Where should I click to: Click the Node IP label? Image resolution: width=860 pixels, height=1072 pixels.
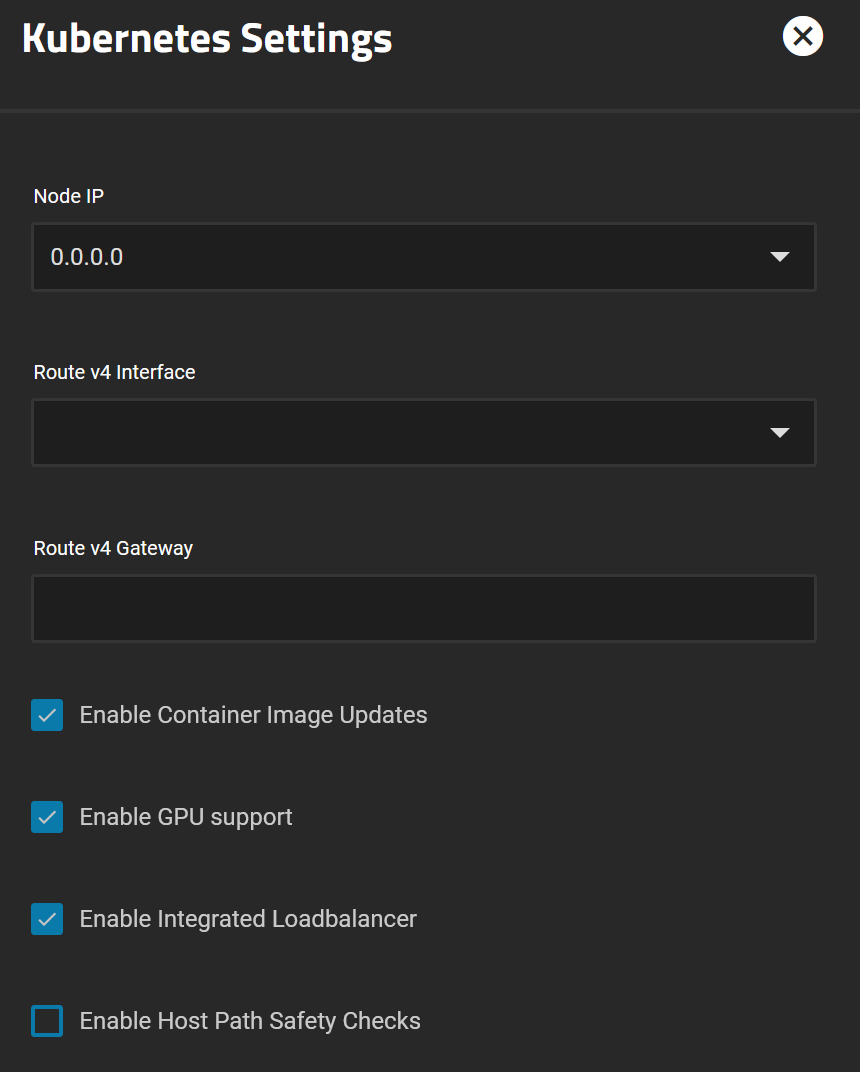(x=69, y=196)
